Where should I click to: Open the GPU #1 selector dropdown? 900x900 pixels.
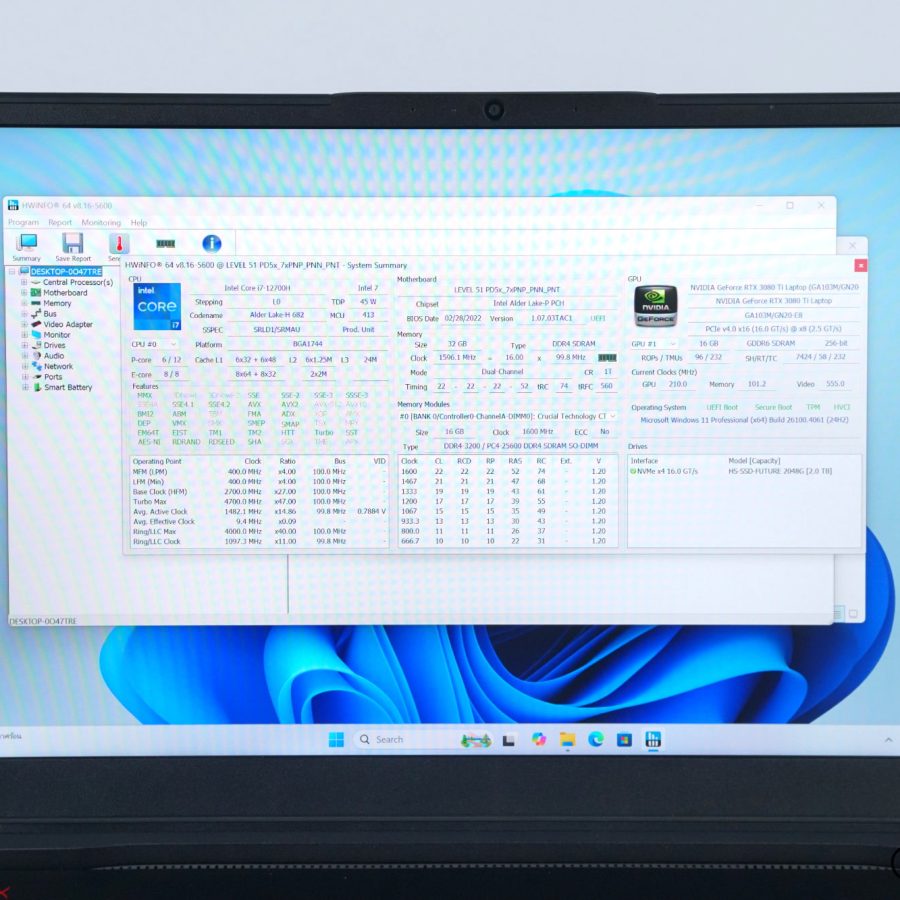pos(654,344)
